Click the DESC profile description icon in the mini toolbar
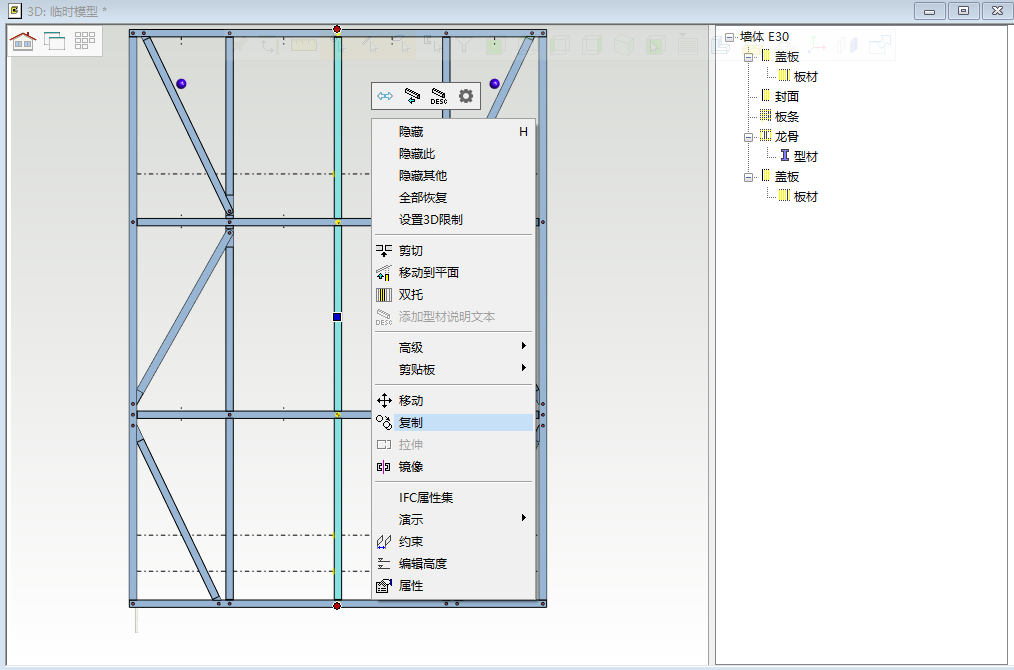 coord(439,96)
